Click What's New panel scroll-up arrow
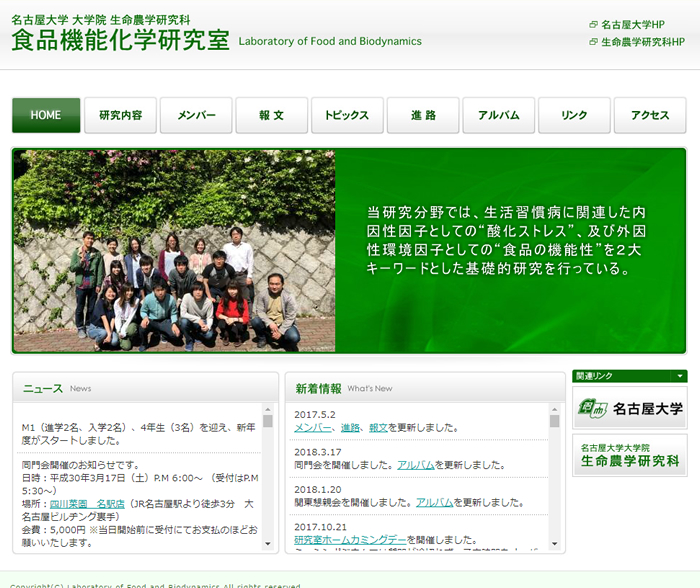 pos(554,409)
